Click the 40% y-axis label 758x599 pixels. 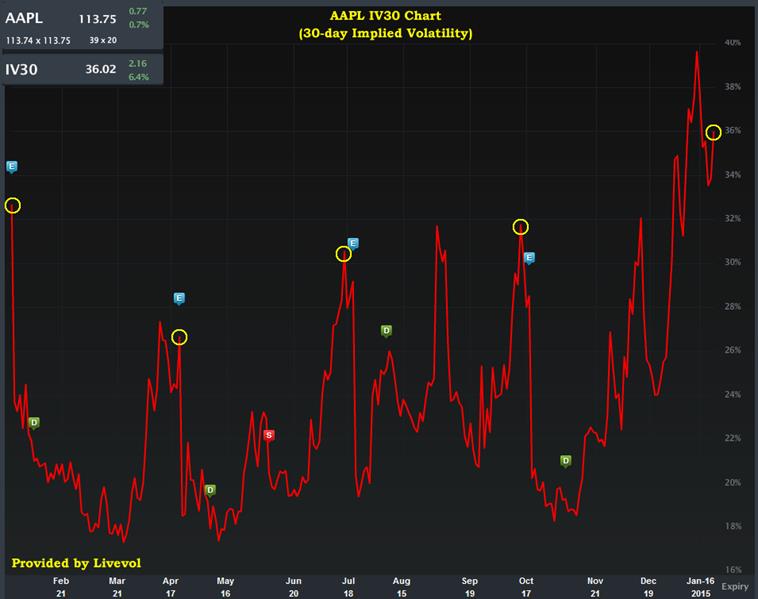732,43
